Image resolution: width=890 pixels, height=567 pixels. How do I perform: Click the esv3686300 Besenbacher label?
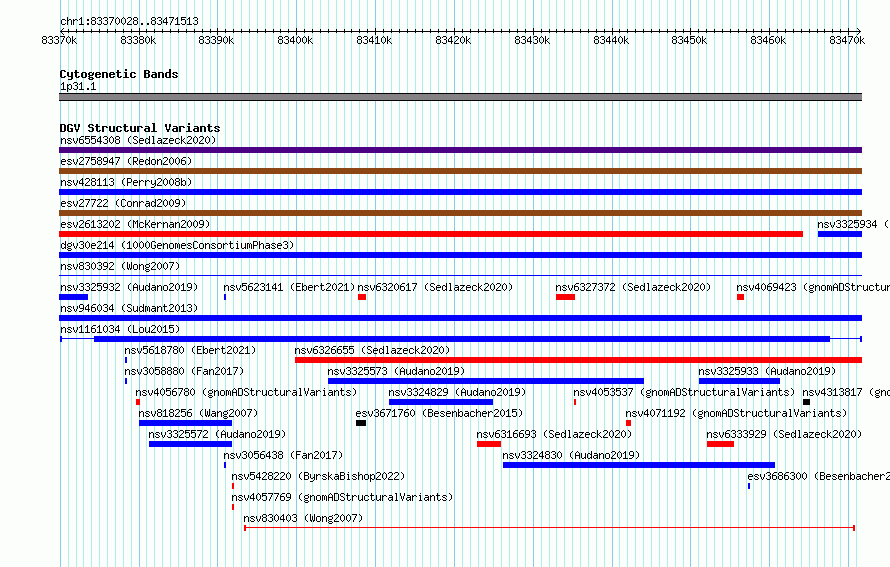coord(818,476)
